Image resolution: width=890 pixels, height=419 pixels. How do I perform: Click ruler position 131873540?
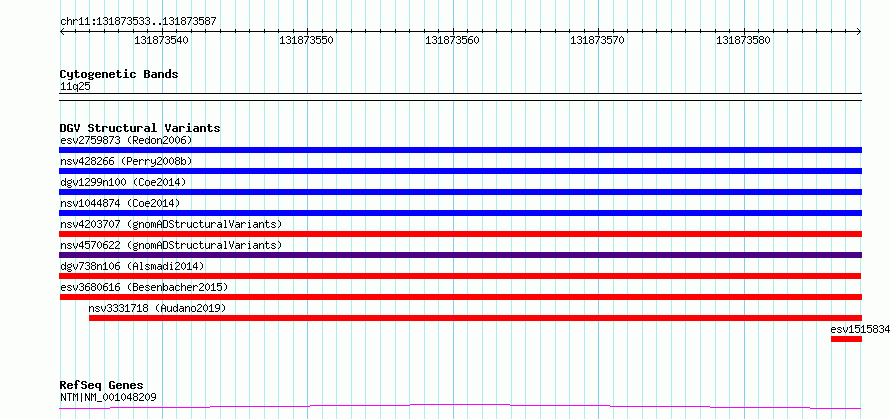coord(162,41)
